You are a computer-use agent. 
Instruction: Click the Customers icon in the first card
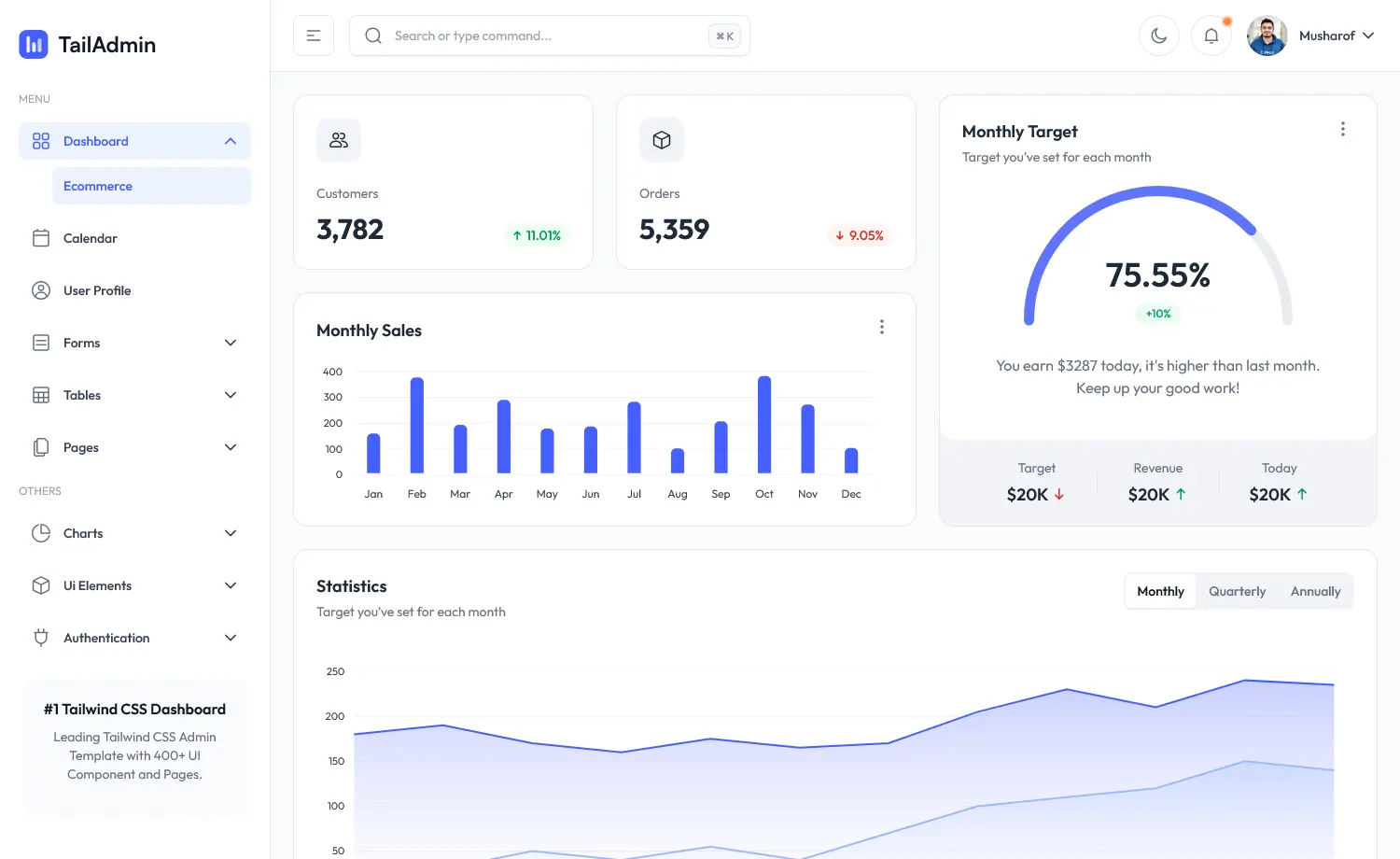coord(338,139)
